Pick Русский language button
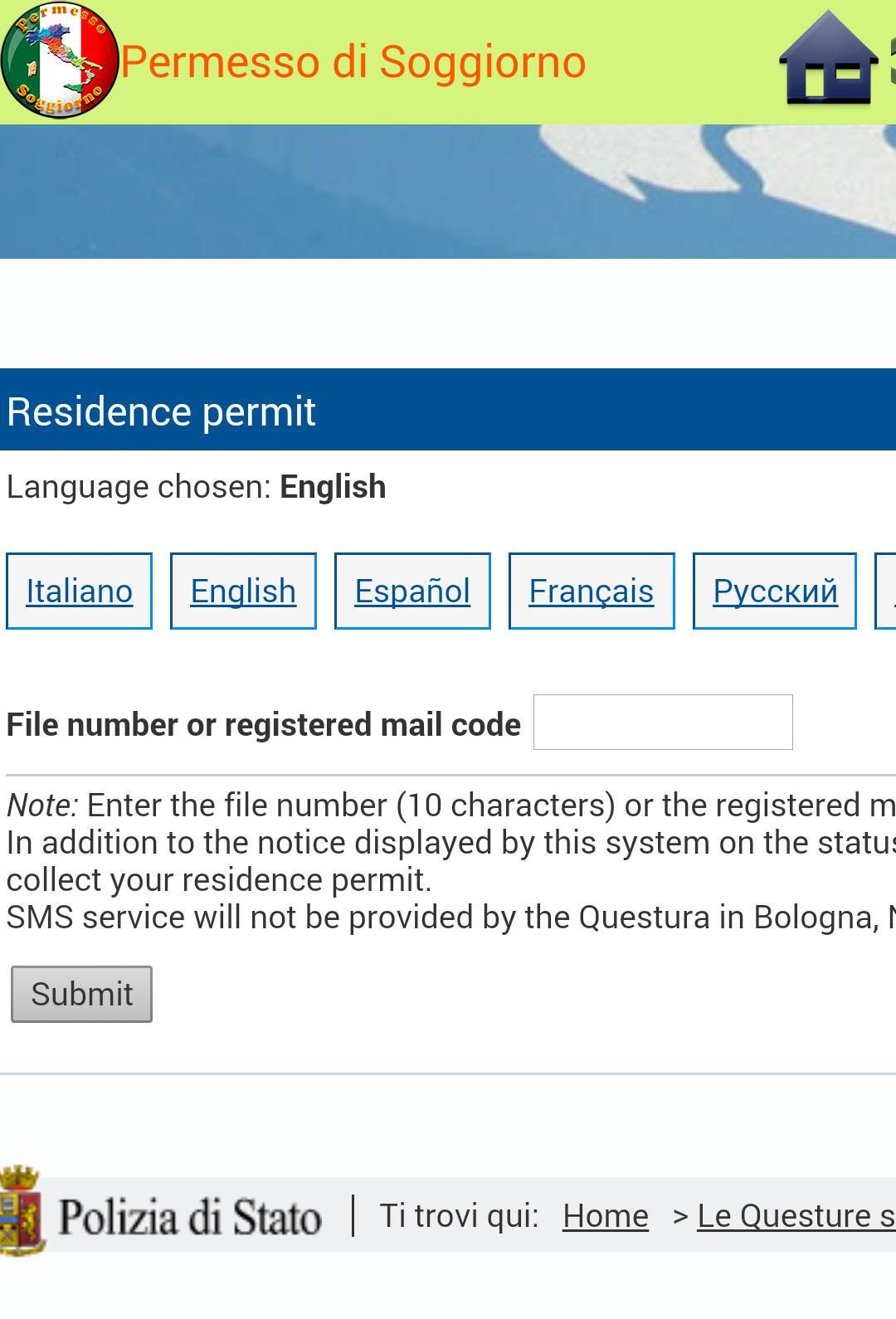This screenshot has height=1319, width=896. (x=775, y=591)
